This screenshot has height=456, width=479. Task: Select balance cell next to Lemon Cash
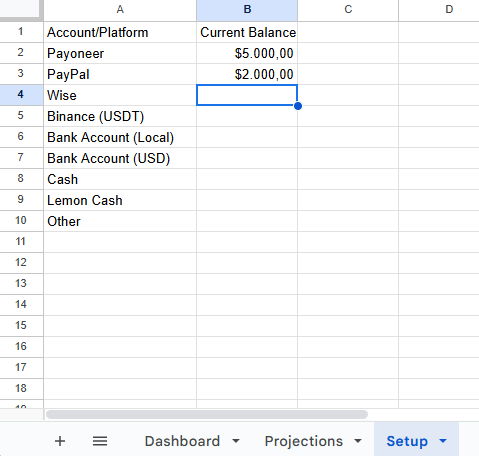pyautogui.click(x=247, y=200)
